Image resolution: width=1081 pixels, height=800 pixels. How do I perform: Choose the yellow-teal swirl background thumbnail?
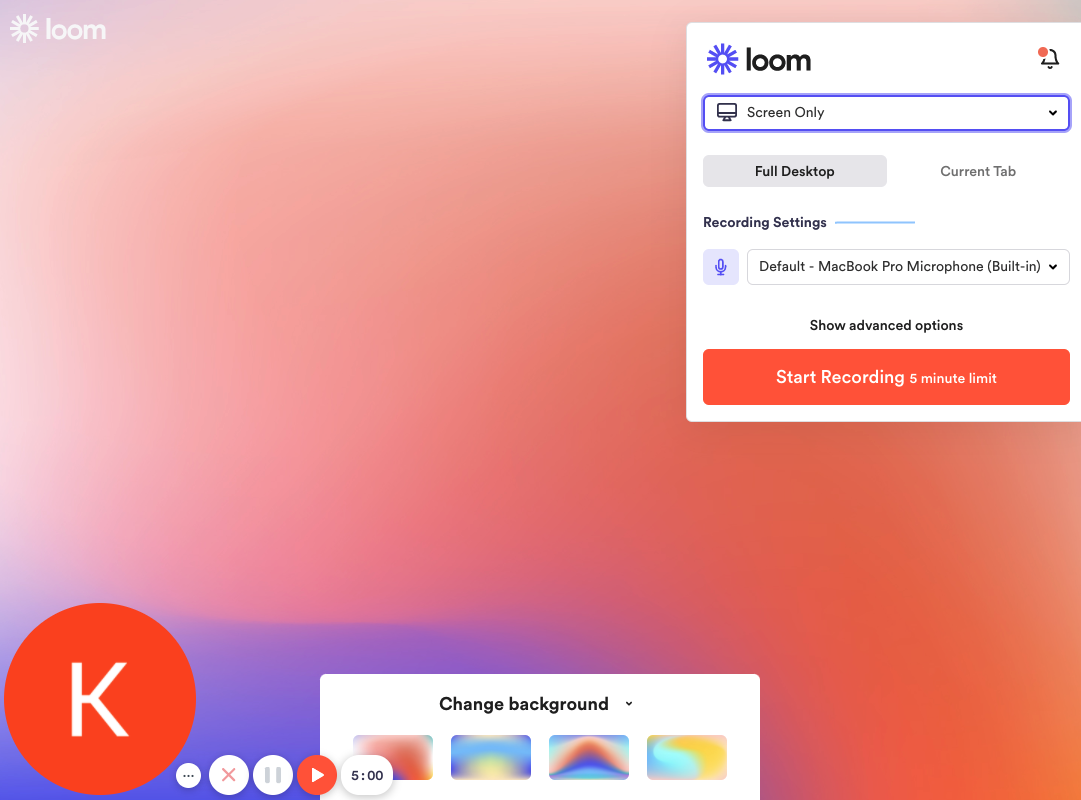tap(687, 757)
